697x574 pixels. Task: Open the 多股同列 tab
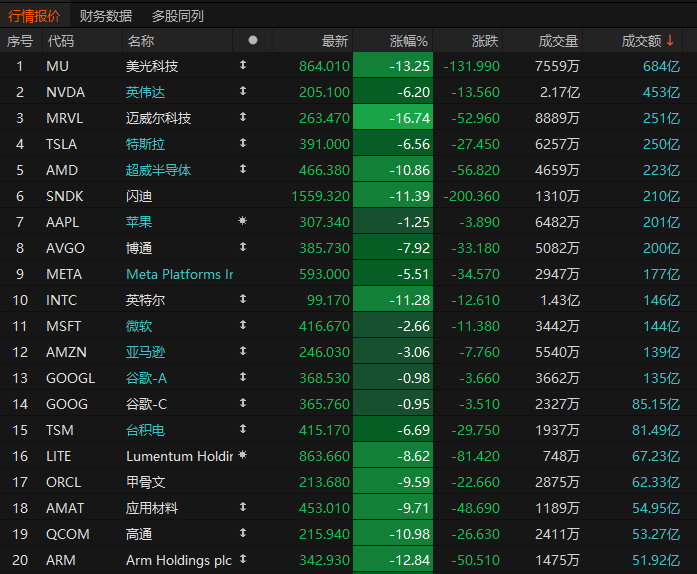pyautogui.click(x=177, y=16)
